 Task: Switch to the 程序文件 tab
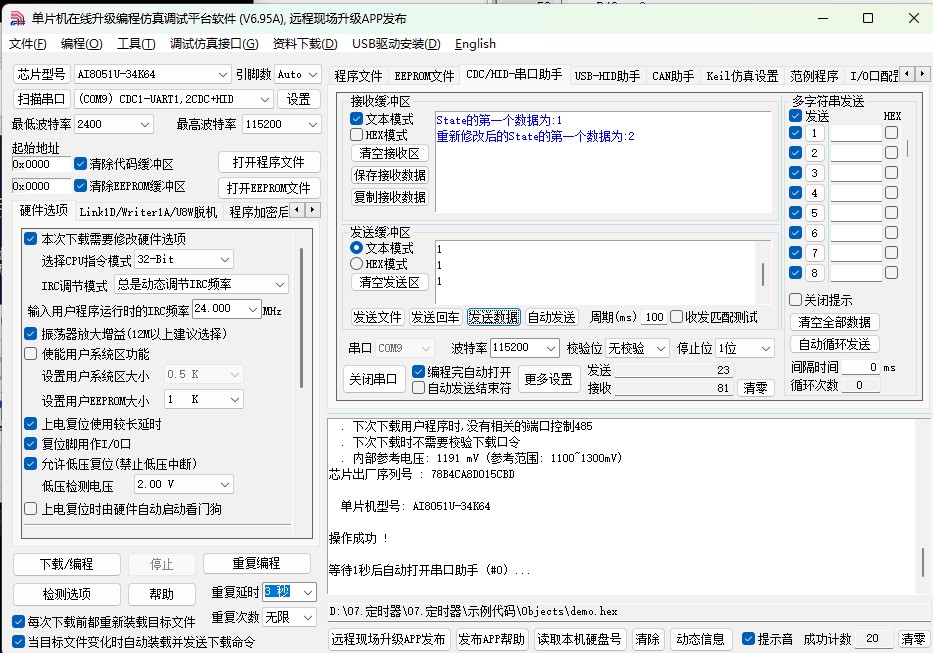(x=358, y=76)
